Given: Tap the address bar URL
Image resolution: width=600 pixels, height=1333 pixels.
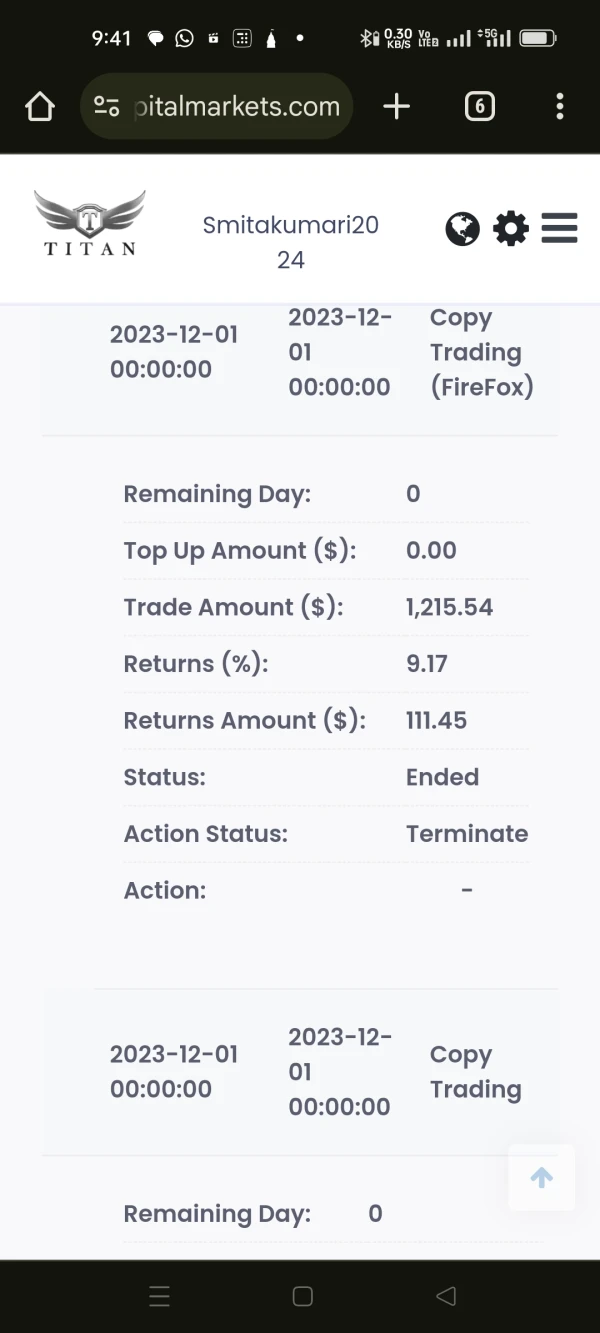Looking at the screenshot, I should pyautogui.click(x=236, y=106).
